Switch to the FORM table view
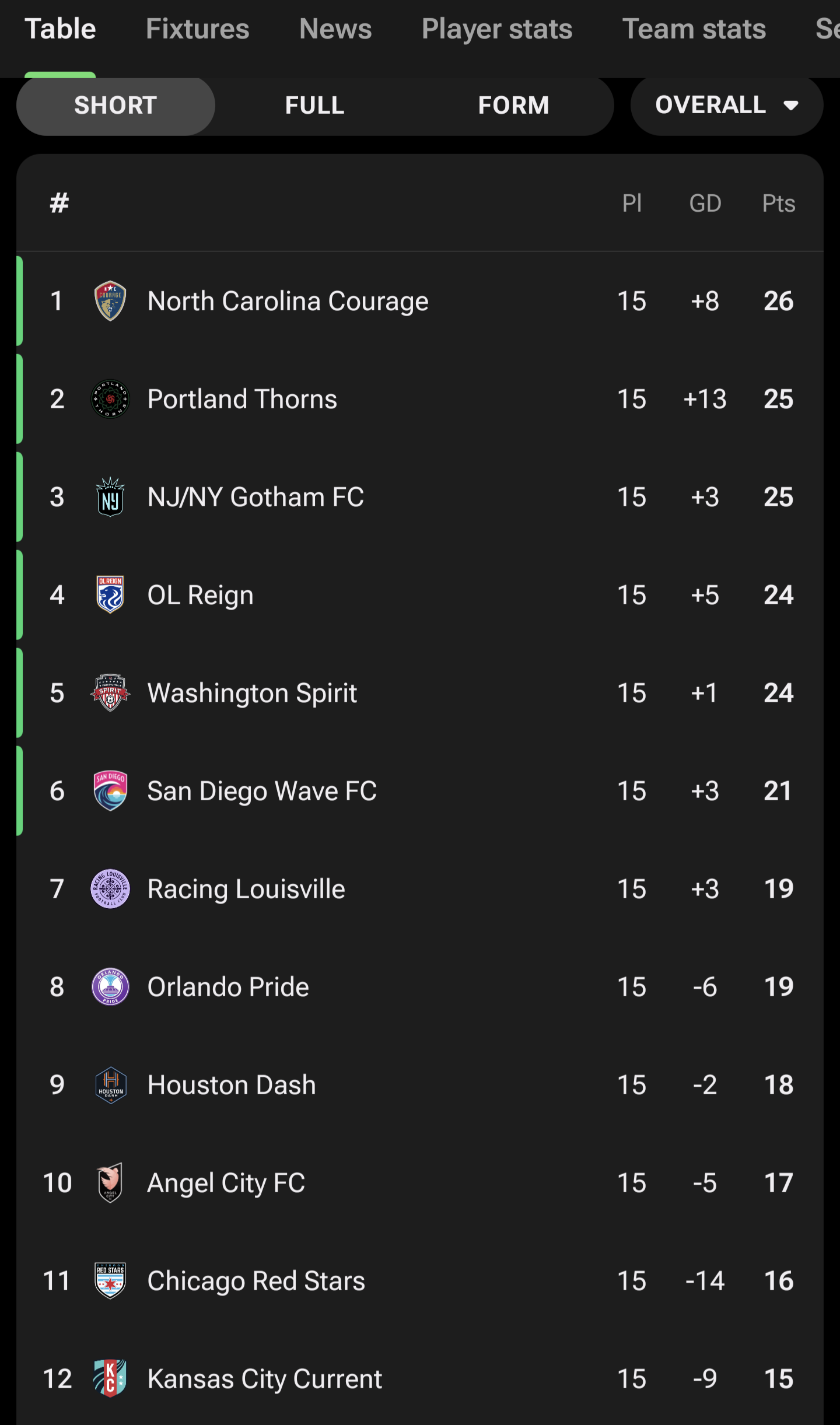Viewport: 840px width, 1425px height. click(x=514, y=106)
